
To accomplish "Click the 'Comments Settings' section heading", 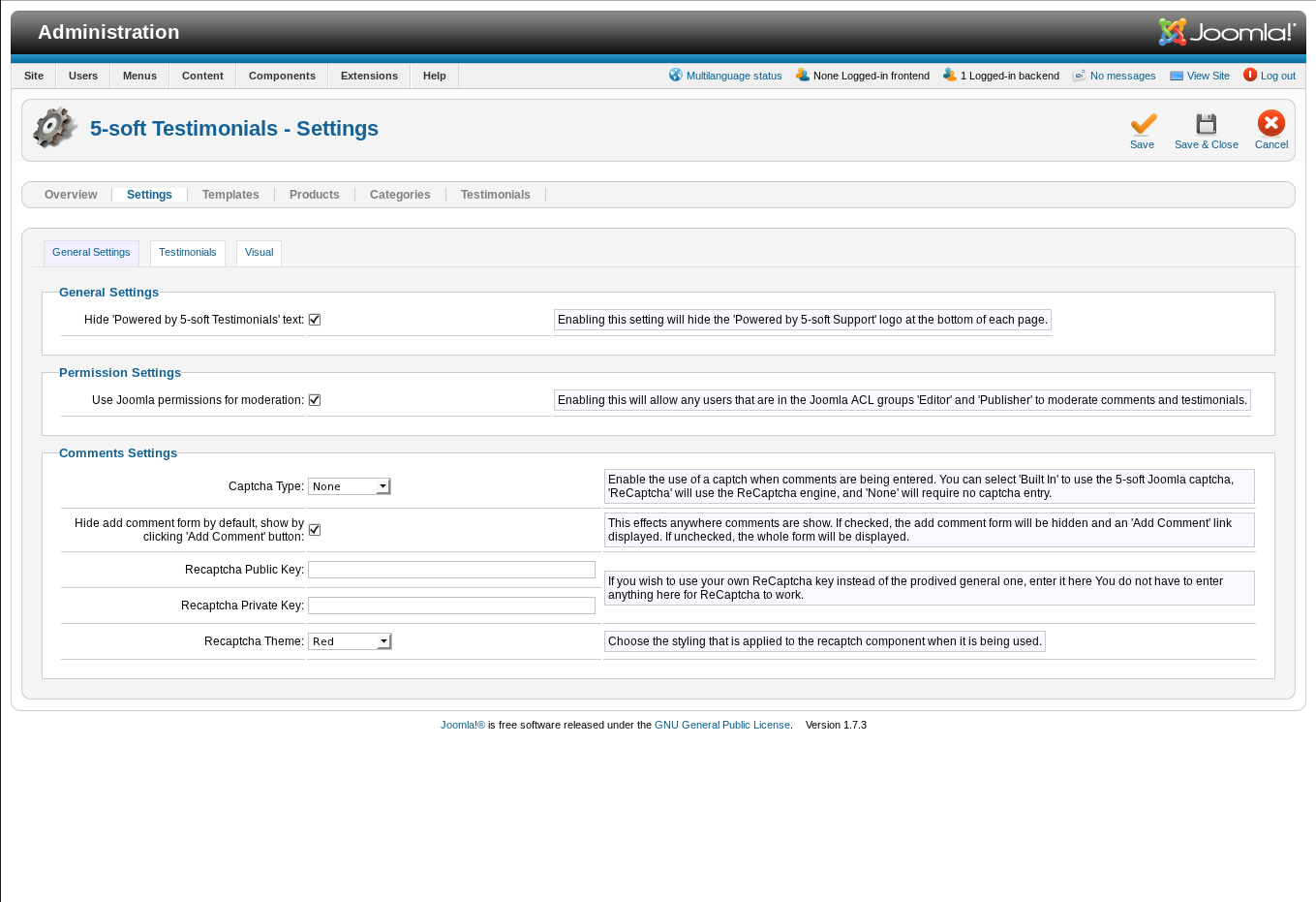I will (118, 453).
